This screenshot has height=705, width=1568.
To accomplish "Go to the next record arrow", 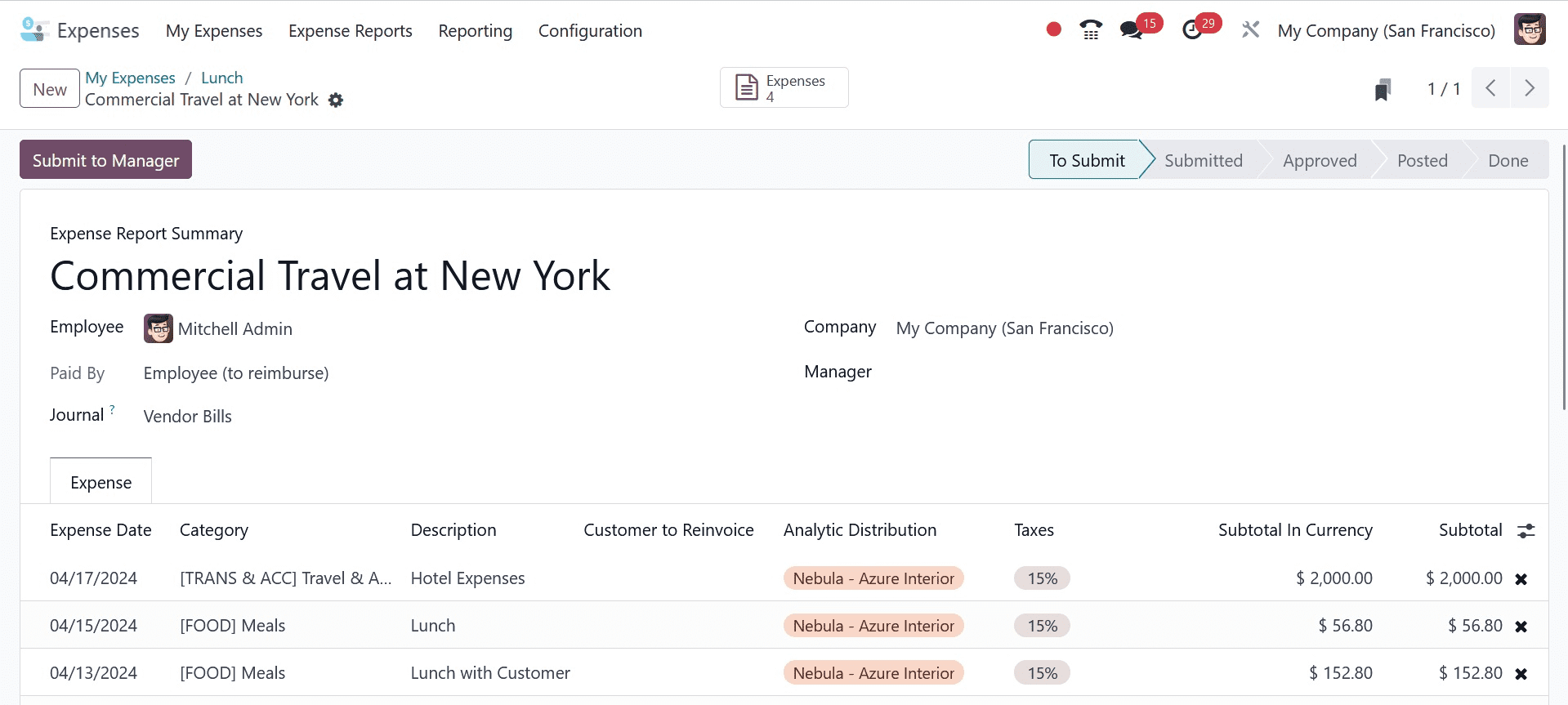I will click(x=1530, y=88).
